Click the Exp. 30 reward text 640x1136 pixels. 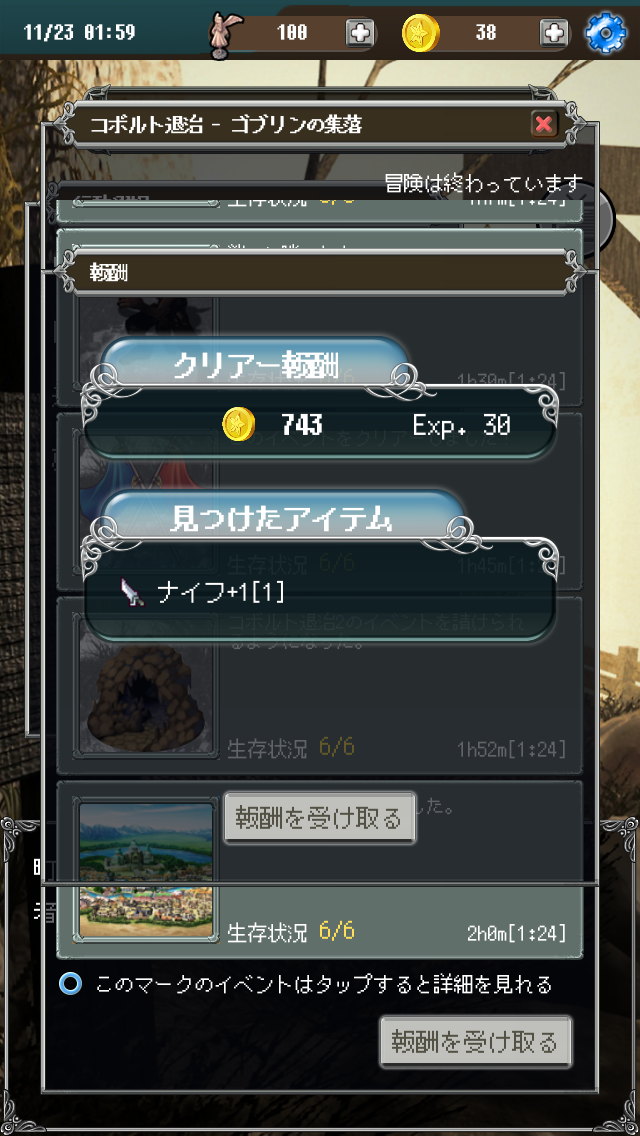point(461,425)
